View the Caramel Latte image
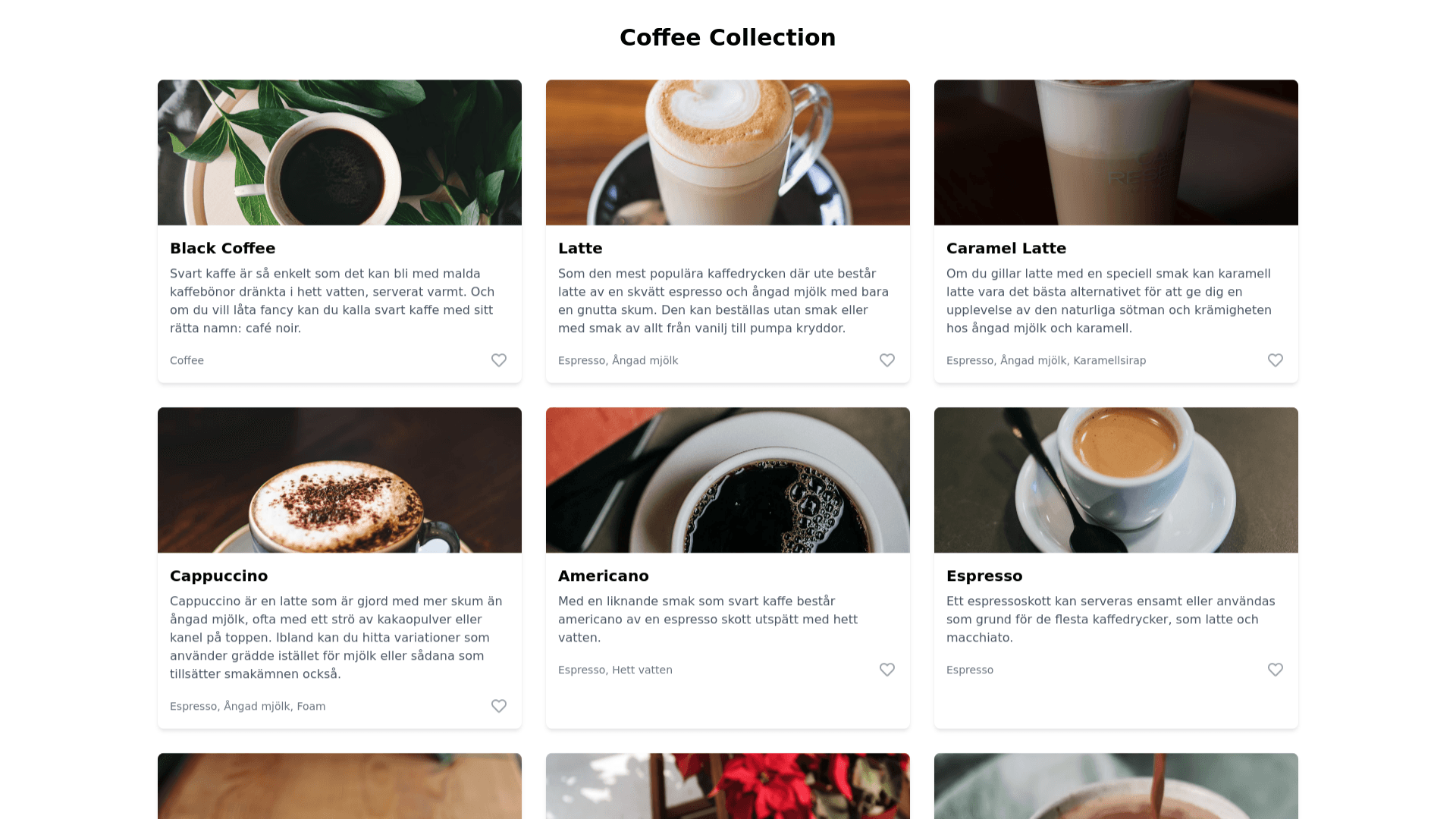The image size is (1456, 819). (x=1116, y=152)
